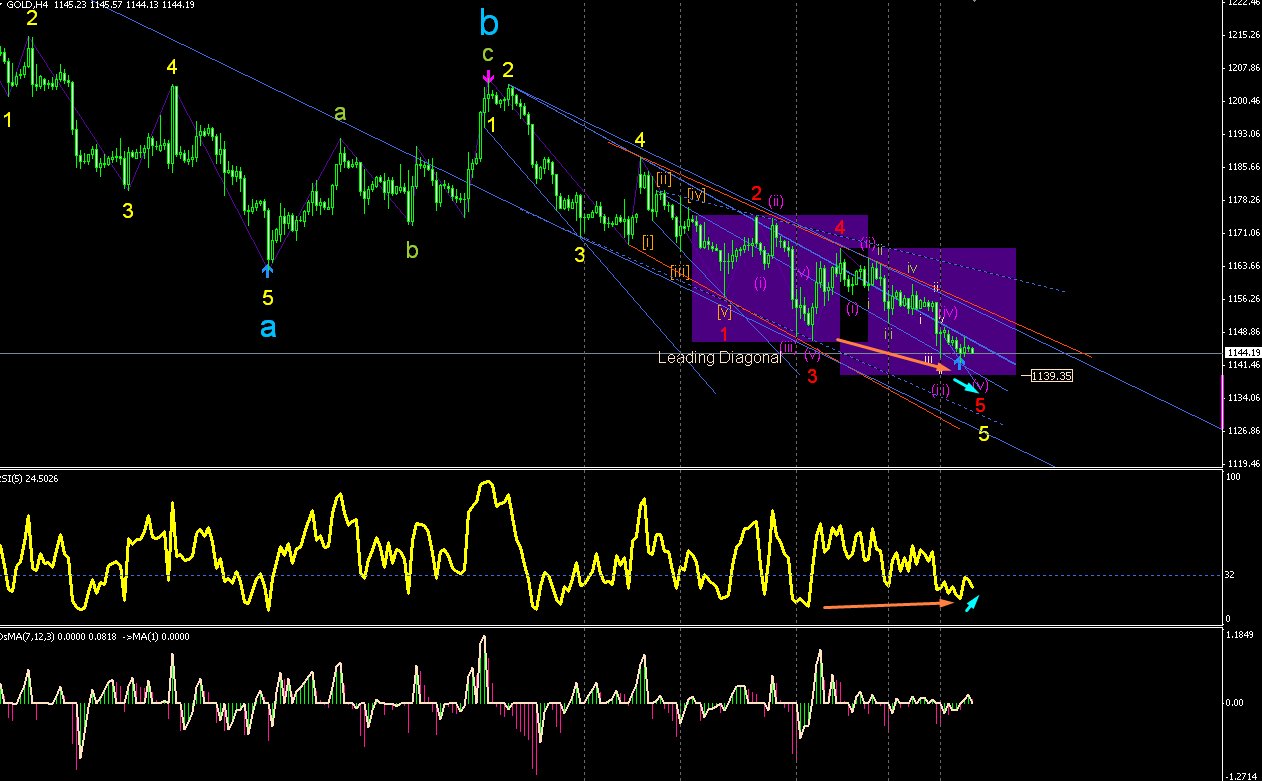This screenshot has width=1262, height=781.
Task: Click the chart shift triangle at chart top
Action: pyautogui.click(x=976, y=2)
